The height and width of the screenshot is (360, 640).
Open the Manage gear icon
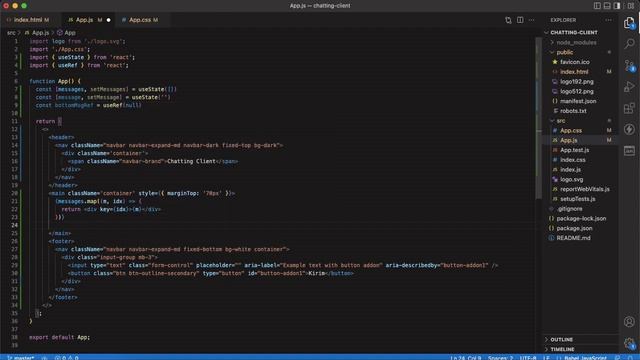pos(629,343)
